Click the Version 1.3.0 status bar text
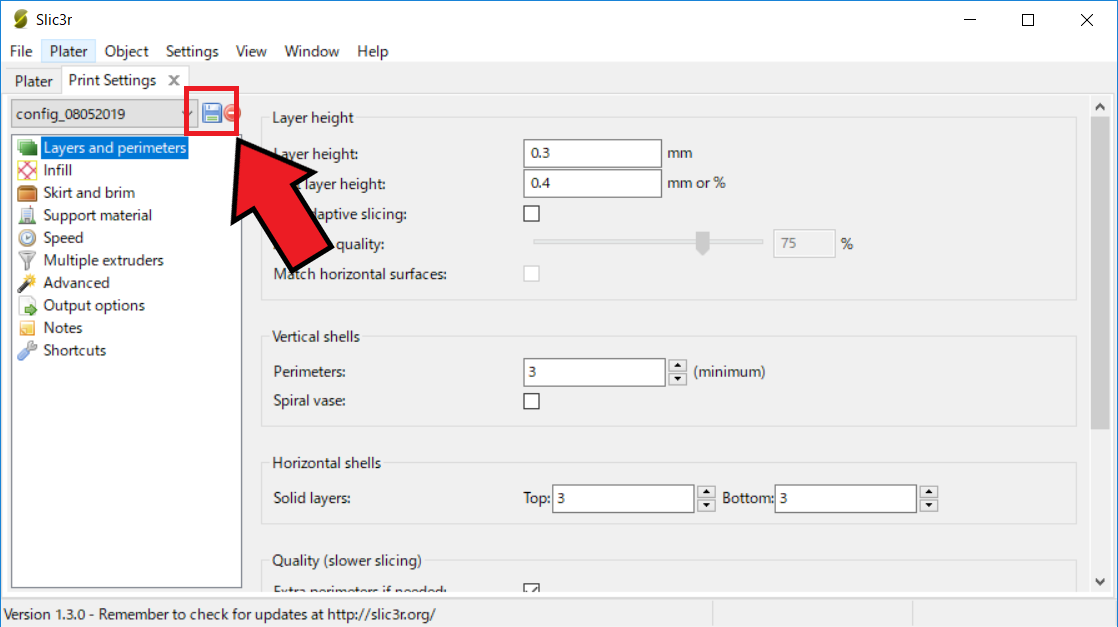Screen dimensions: 1118x627 (220, 614)
